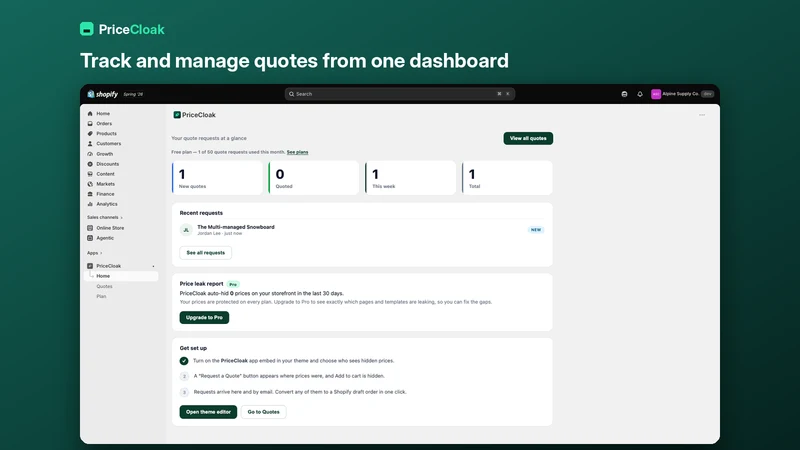Click the PriceCloak app icon in sidebar

click(90, 266)
